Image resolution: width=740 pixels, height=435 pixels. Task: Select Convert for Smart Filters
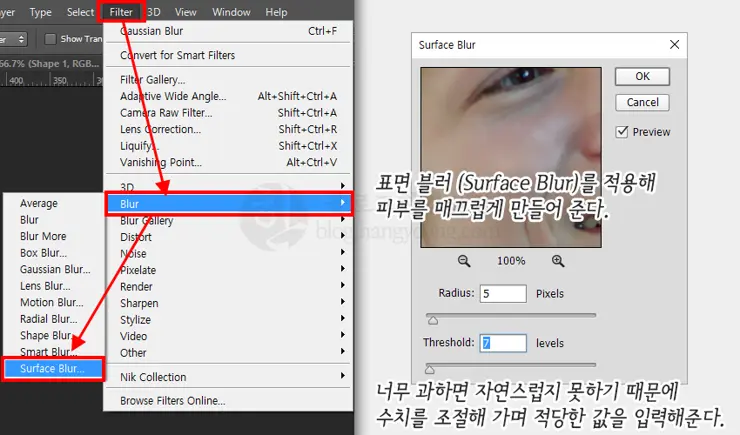(228, 55)
